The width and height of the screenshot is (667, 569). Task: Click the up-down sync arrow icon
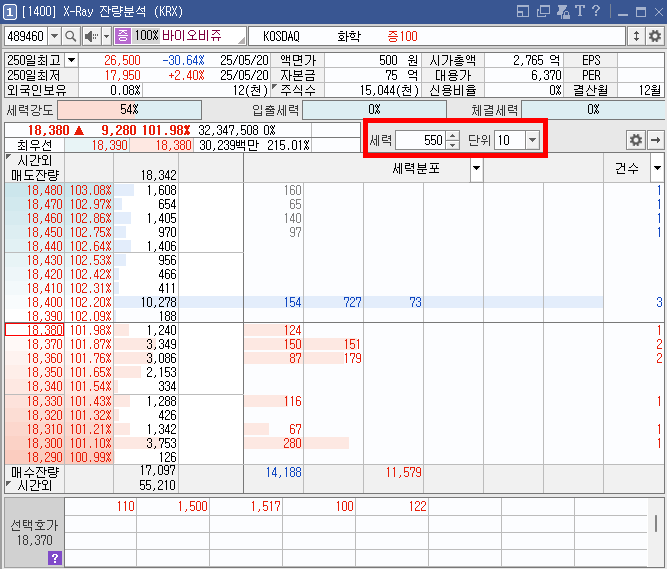636,36
